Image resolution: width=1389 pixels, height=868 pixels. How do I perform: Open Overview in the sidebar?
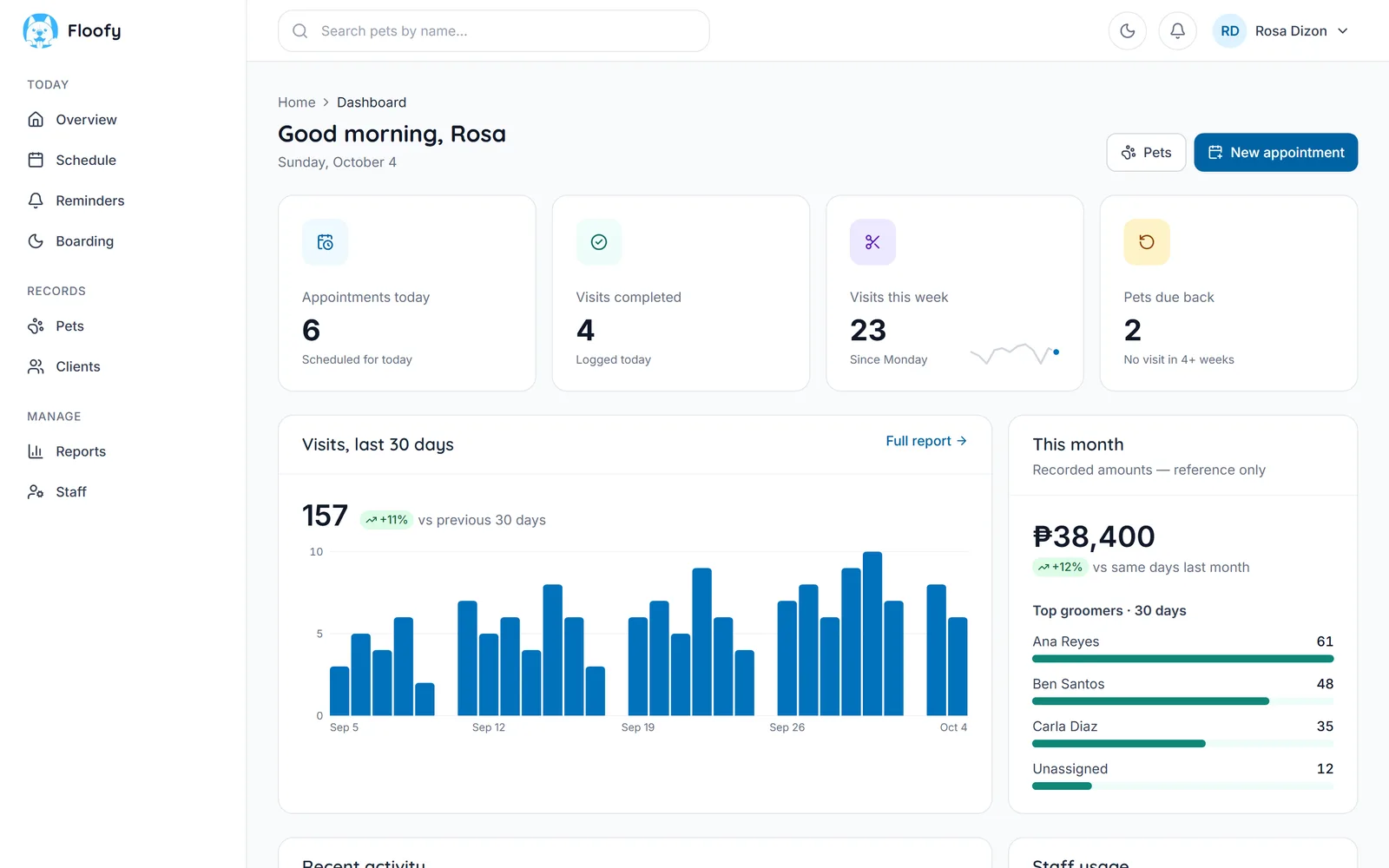[122, 120]
